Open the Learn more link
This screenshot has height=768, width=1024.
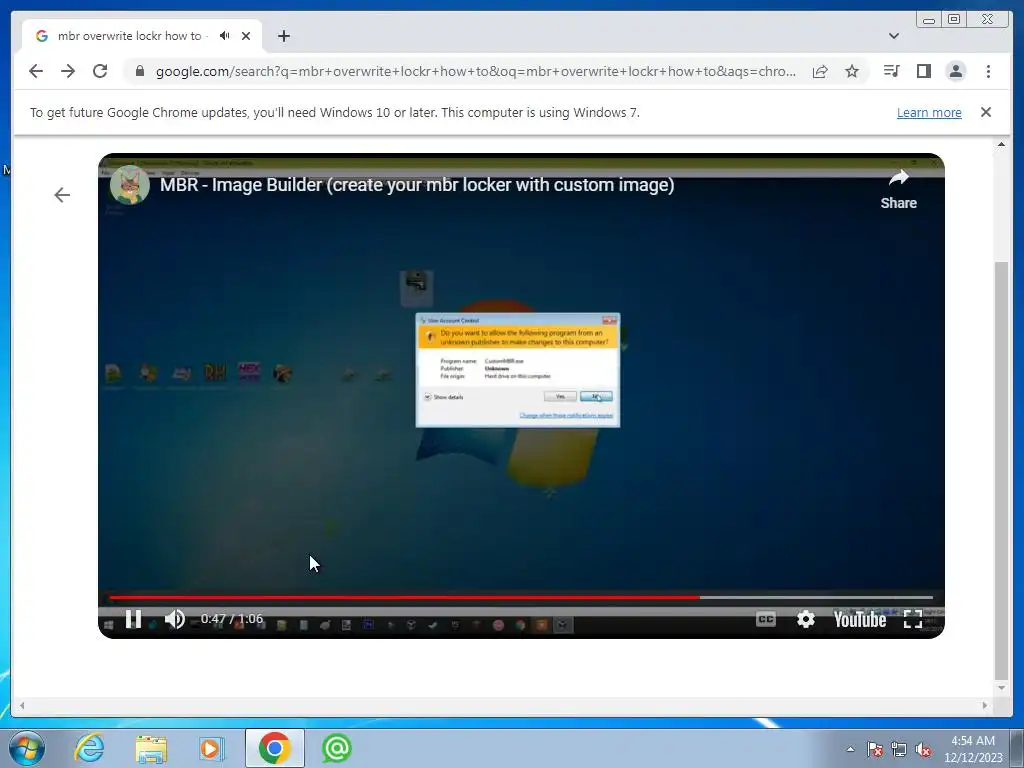click(929, 112)
